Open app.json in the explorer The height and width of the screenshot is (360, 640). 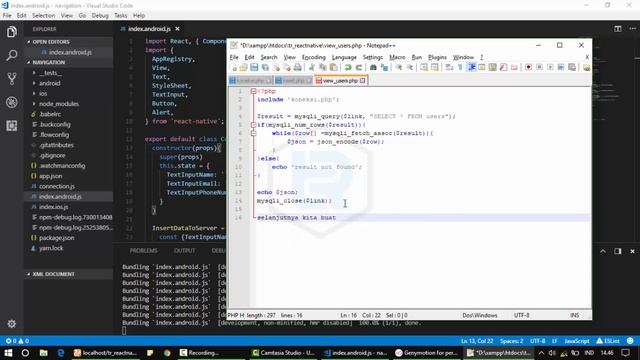coord(51,176)
